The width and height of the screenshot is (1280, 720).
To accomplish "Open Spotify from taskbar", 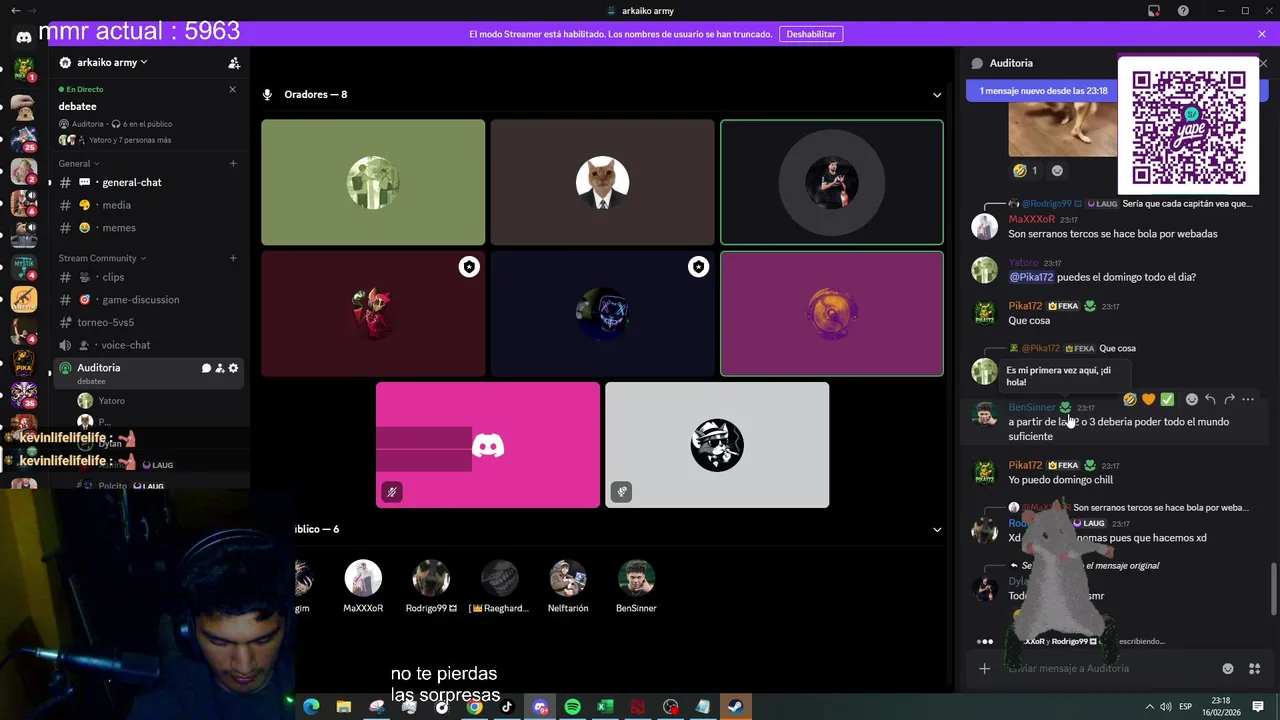I will click(572, 707).
